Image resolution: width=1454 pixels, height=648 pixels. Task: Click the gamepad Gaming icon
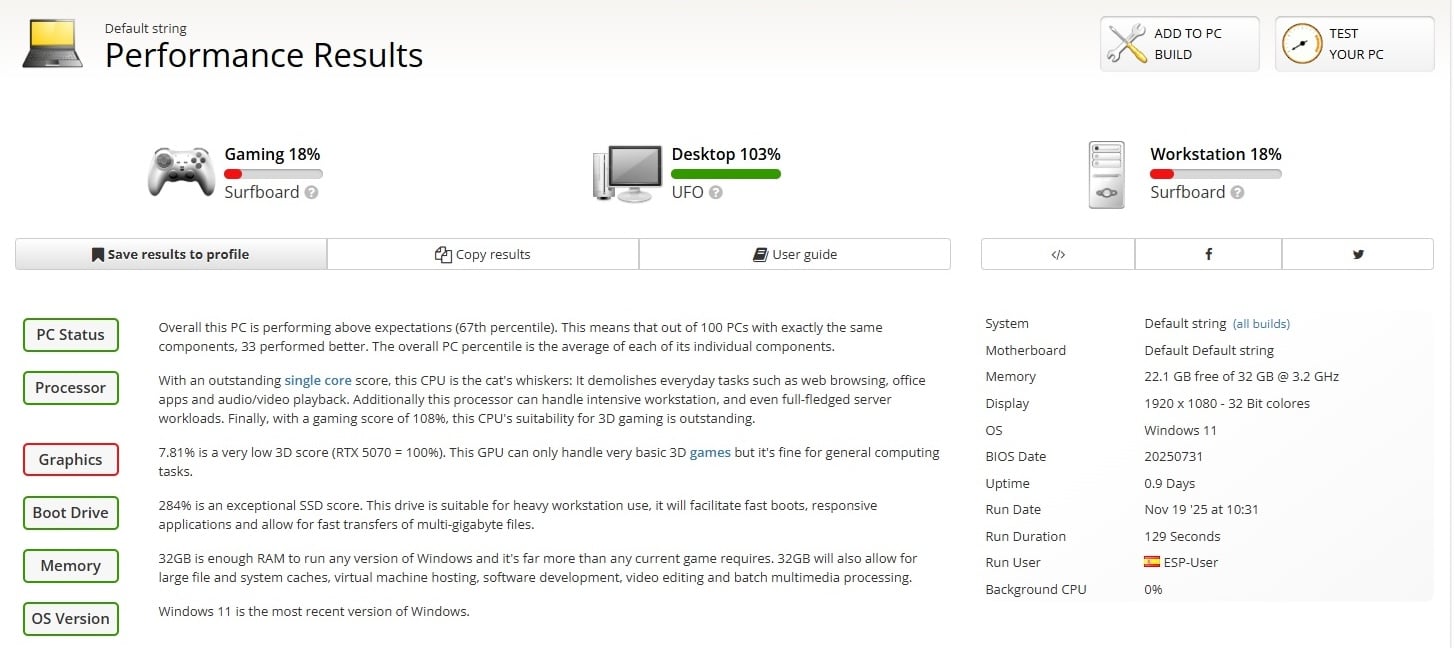click(x=181, y=171)
